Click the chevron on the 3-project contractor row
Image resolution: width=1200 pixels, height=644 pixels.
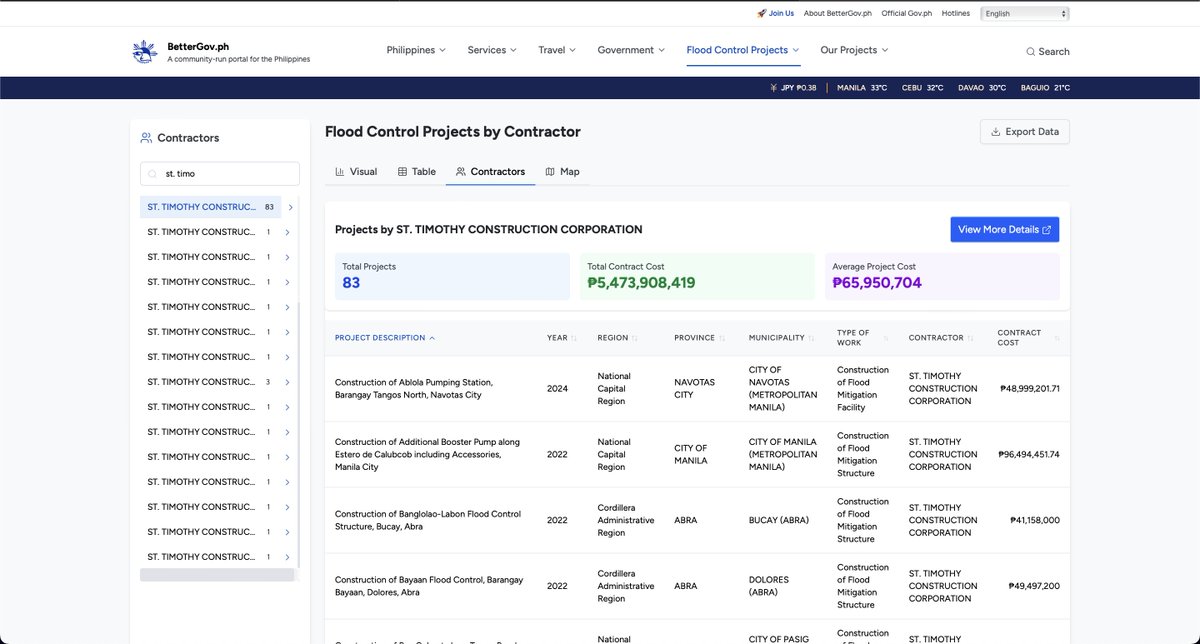pos(288,383)
